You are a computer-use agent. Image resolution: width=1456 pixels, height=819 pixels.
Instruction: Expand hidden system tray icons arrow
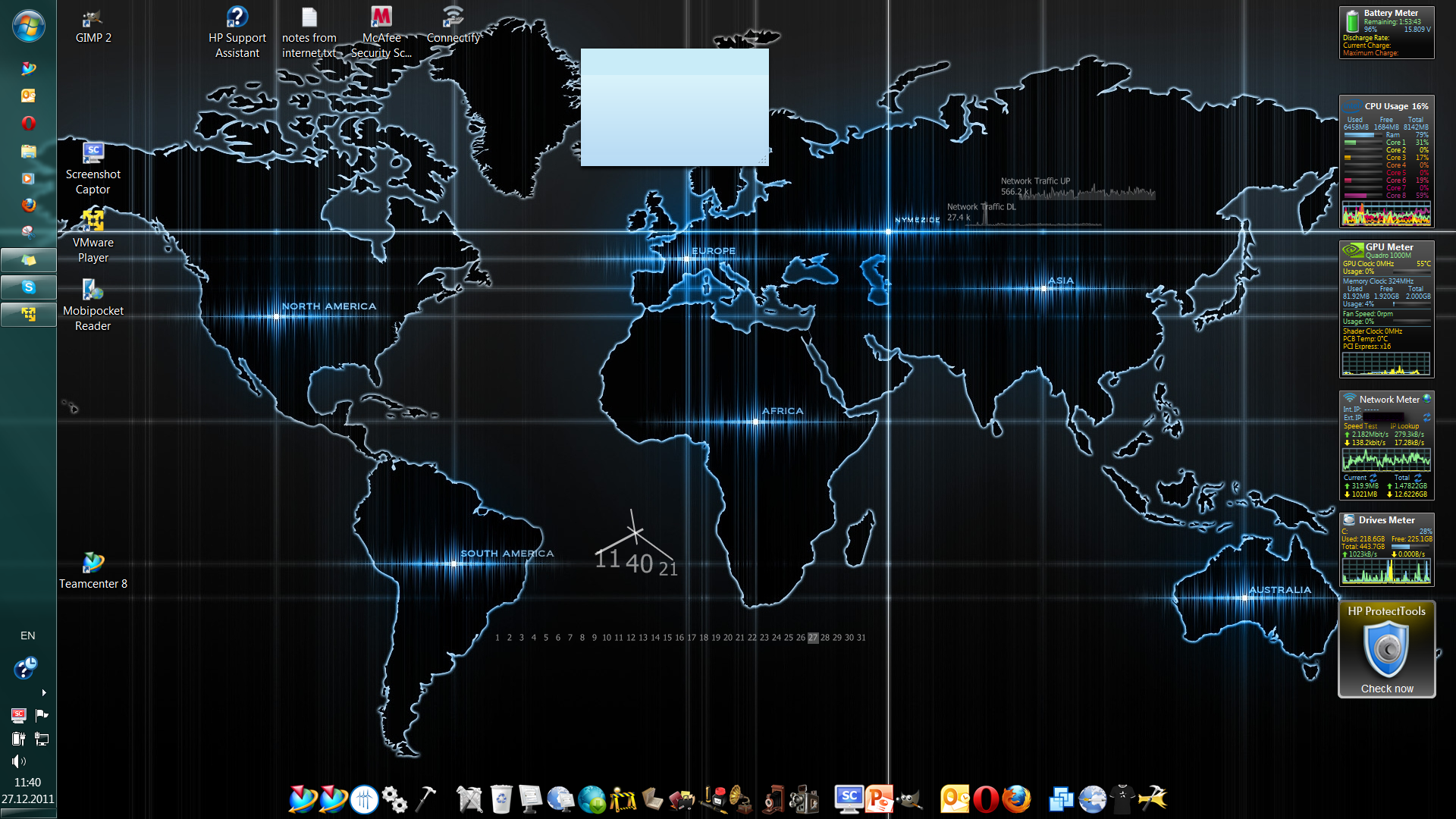point(44,692)
